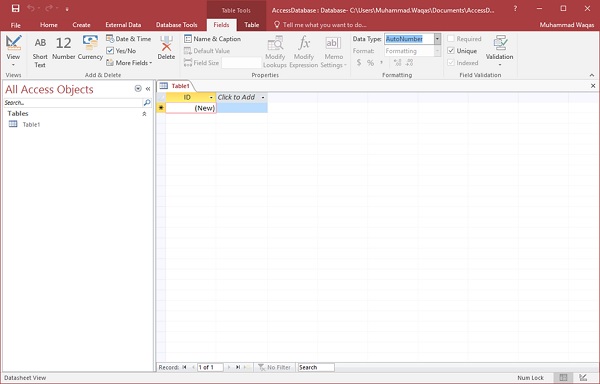Add a Date & Time field
The width and height of the screenshot is (600, 384).
tap(129, 39)
